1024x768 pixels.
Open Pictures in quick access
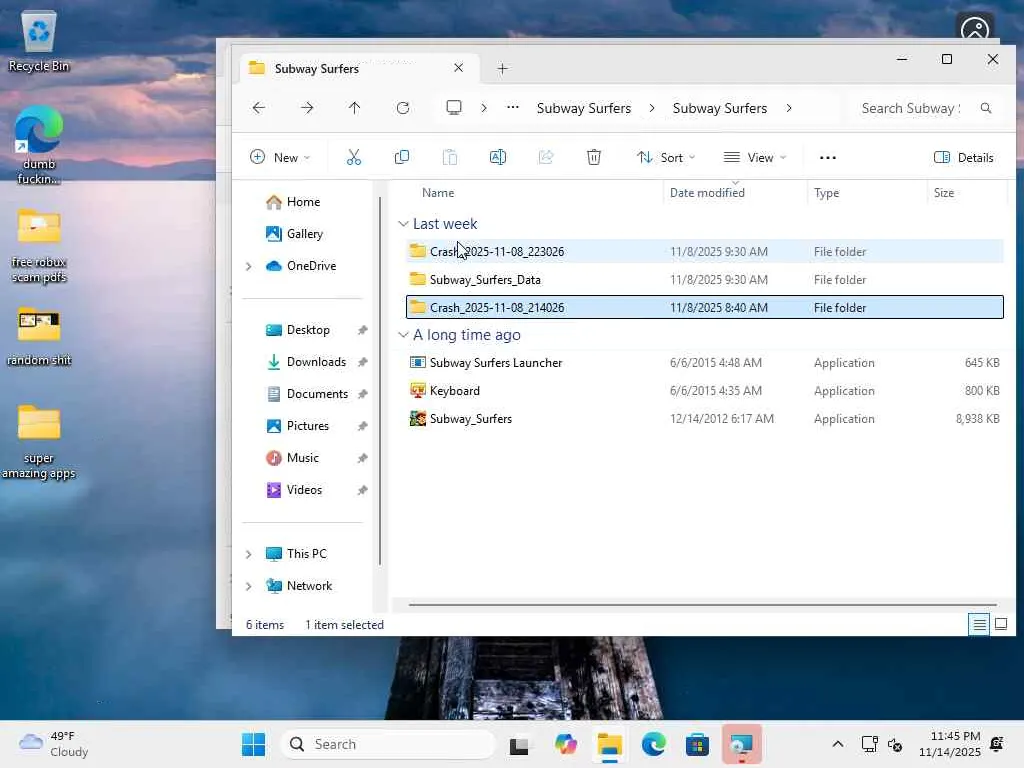click(308, 426)
